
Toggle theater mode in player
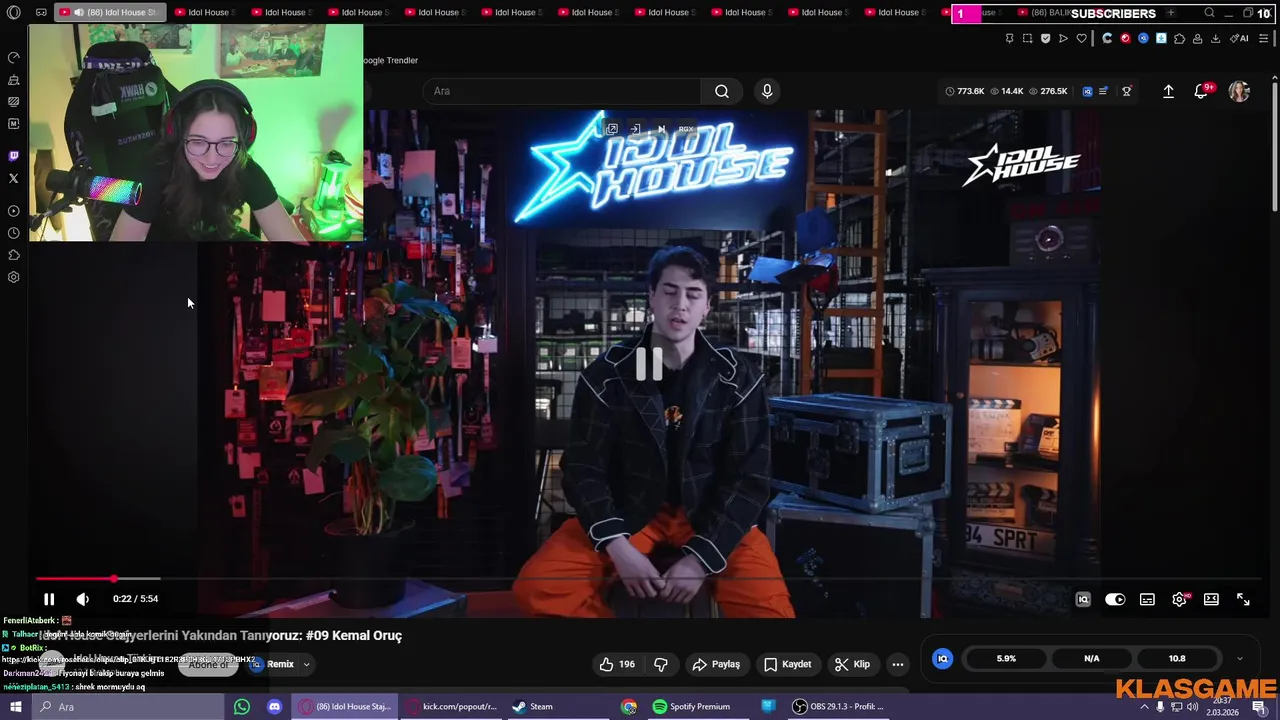pyautogui.click(x=1211, y=599)
